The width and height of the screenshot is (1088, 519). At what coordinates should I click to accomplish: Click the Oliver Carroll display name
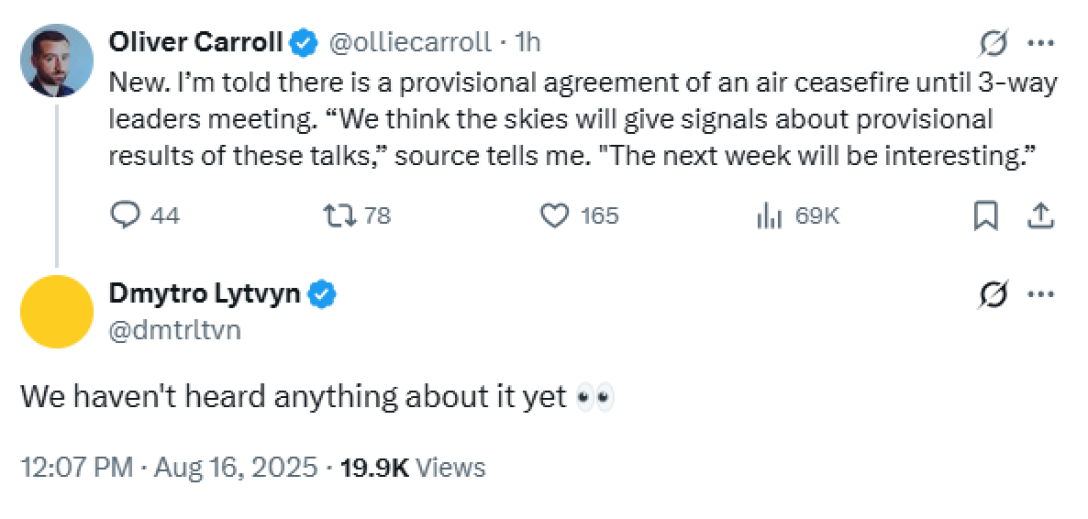(x=196, y=42)
